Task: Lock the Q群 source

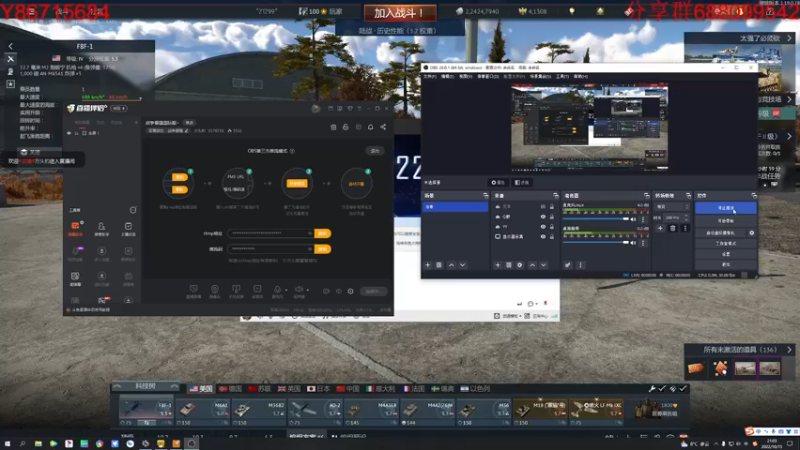Action: pos(552,217)
